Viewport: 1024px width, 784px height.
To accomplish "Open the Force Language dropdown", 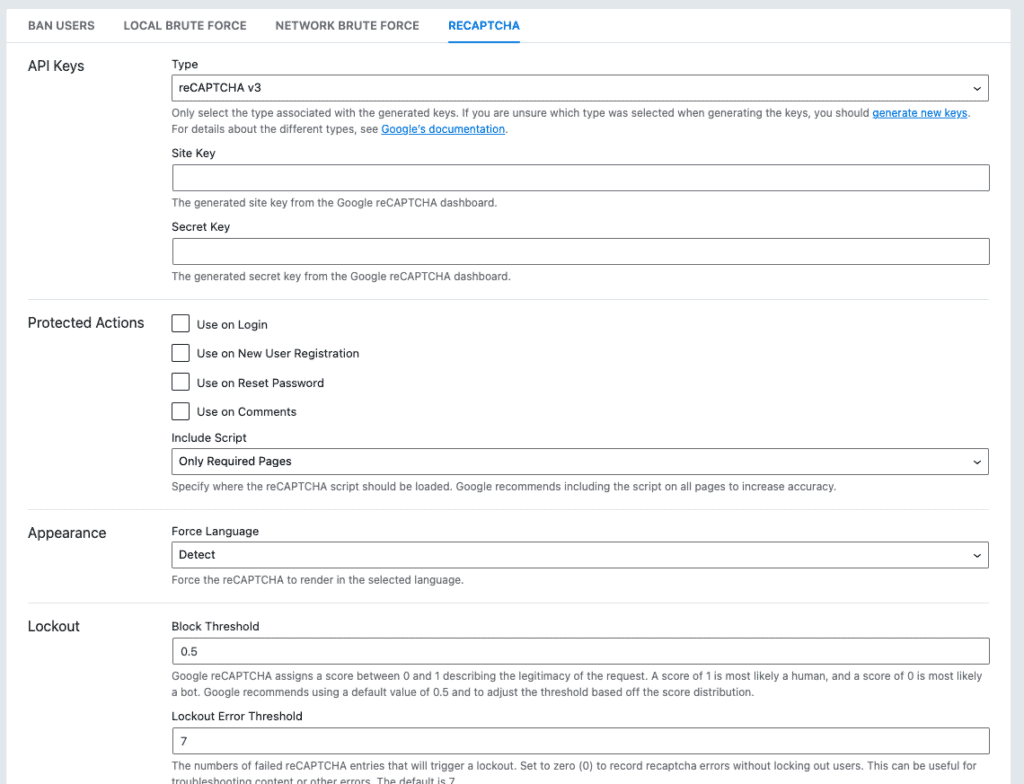I will coord(580,555).
